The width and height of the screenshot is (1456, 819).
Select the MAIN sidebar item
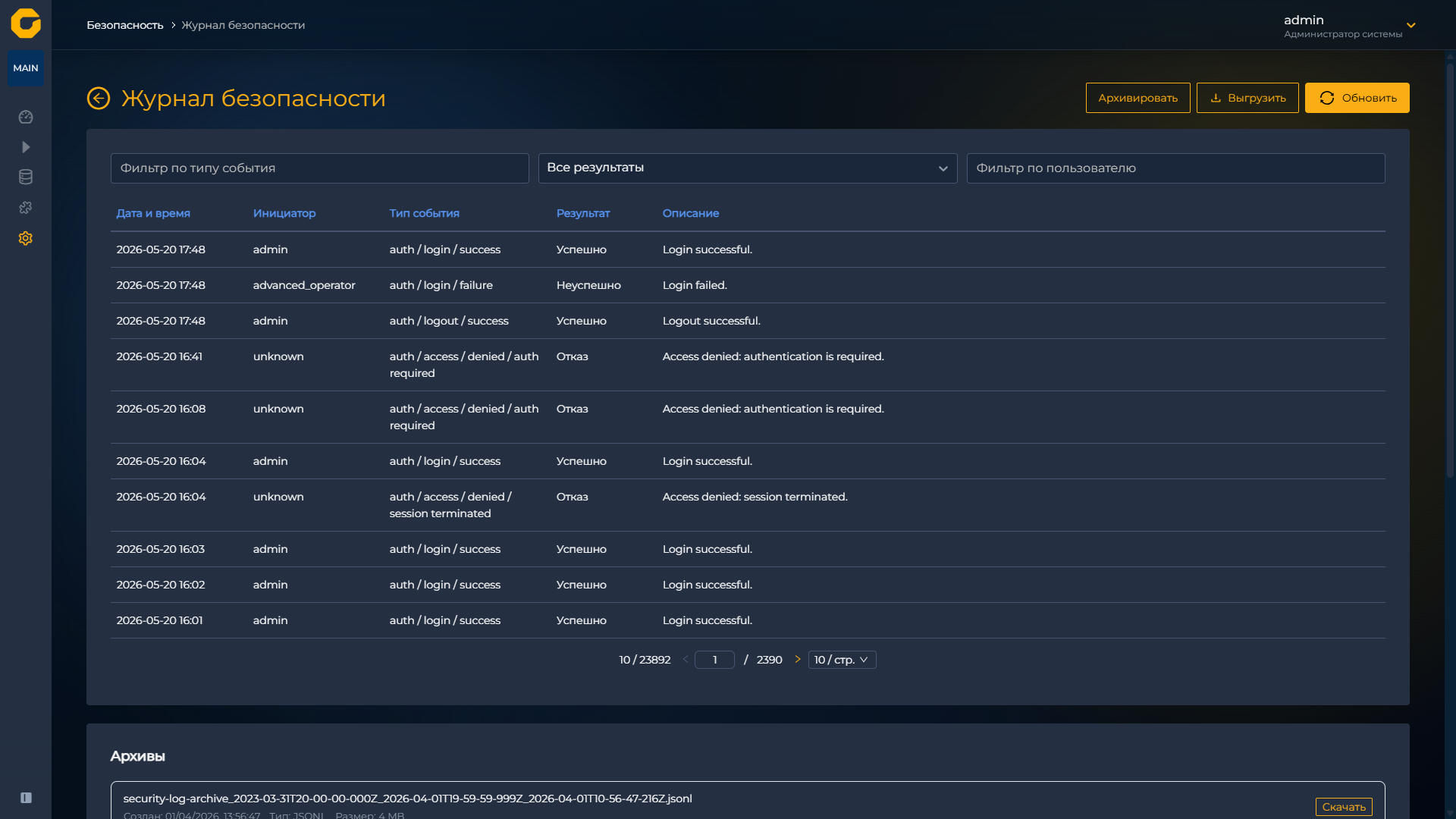(x=26, y=68)
